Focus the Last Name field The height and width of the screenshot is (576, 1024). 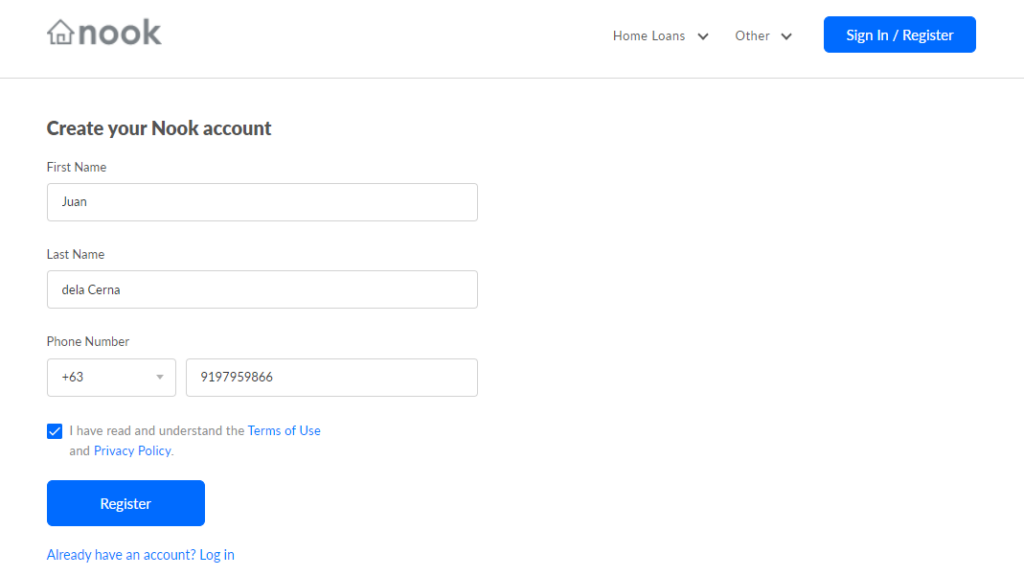(262, 289)
